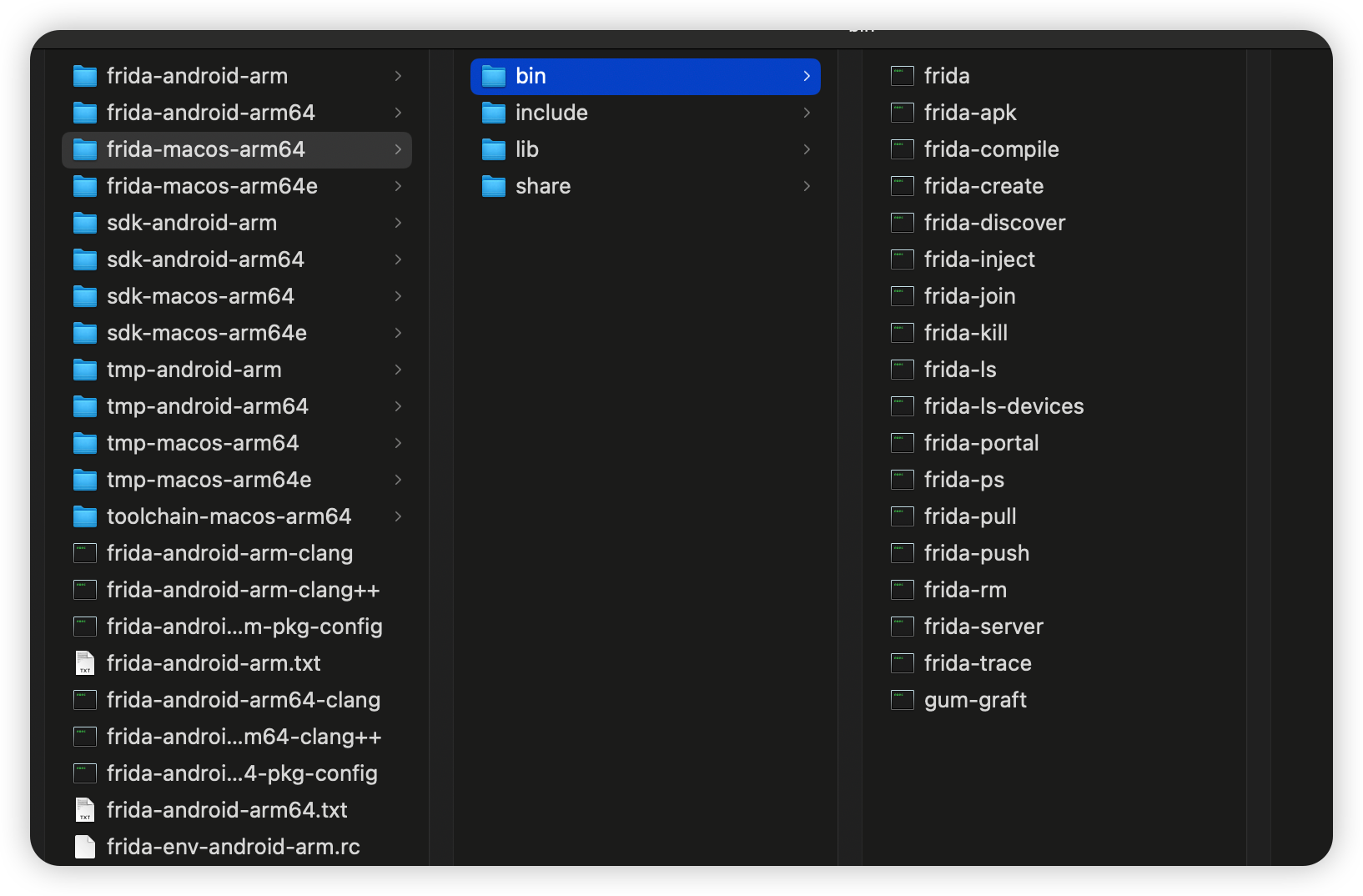This screenshot has height=896, width=1363.
Task: Click the frida-apk executable icon
Action: tap(903, 113)
